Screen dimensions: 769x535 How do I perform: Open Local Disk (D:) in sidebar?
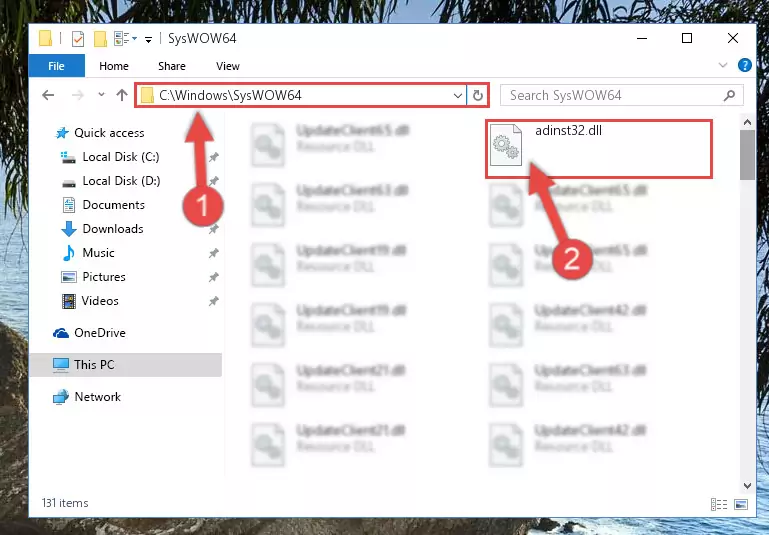click(121, 180)
